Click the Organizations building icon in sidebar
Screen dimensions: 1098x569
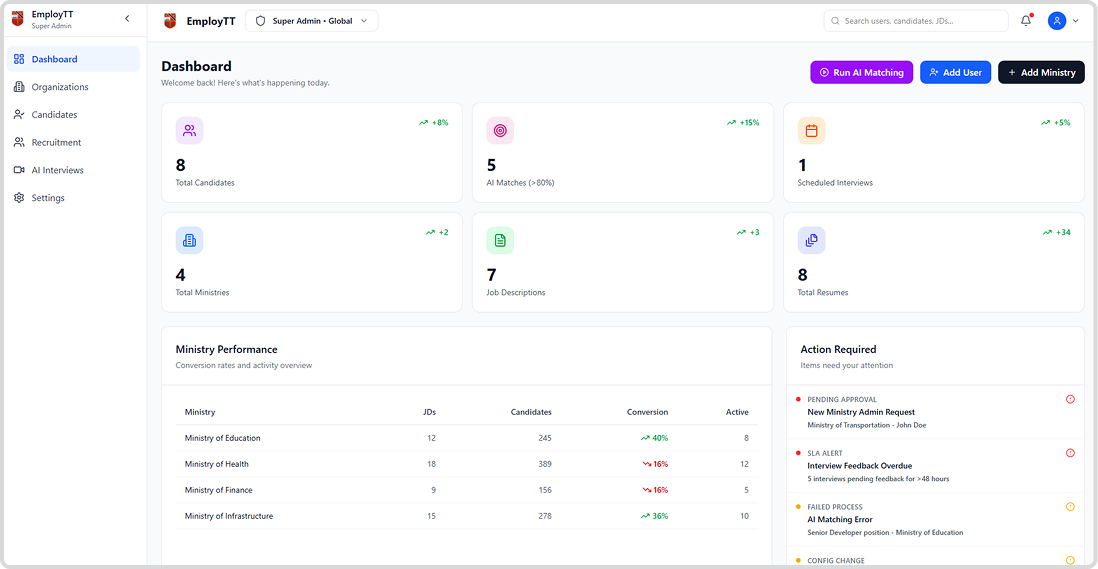click(19, 87)
